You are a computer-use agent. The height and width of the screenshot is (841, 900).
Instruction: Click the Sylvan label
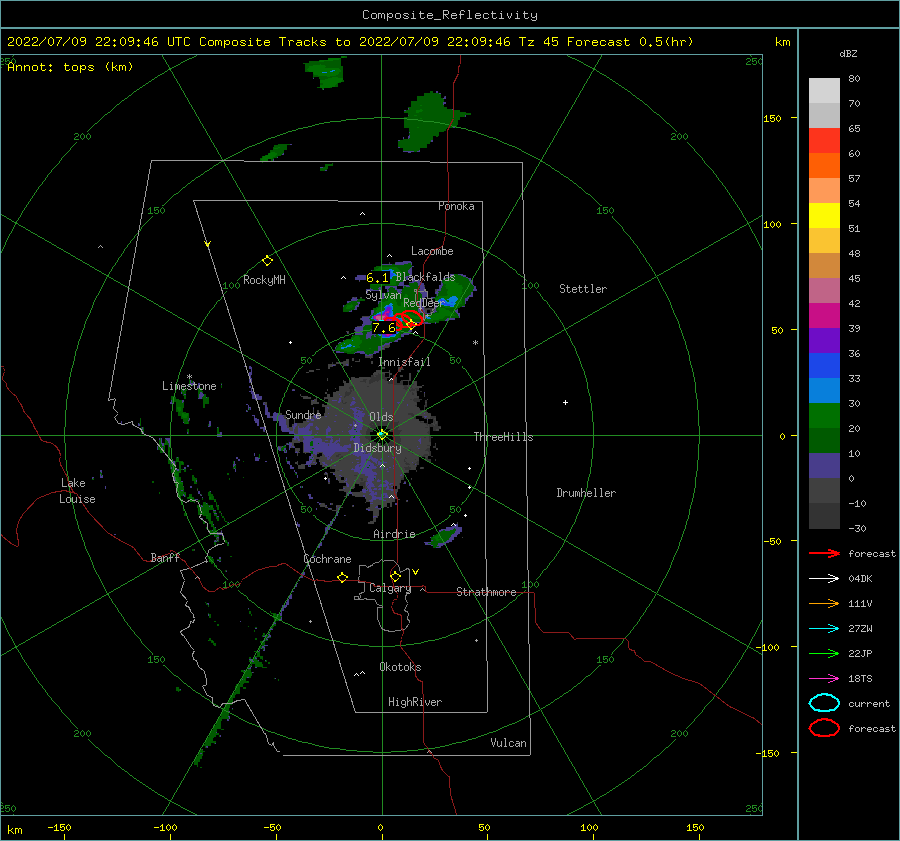[x=383, y=295]
